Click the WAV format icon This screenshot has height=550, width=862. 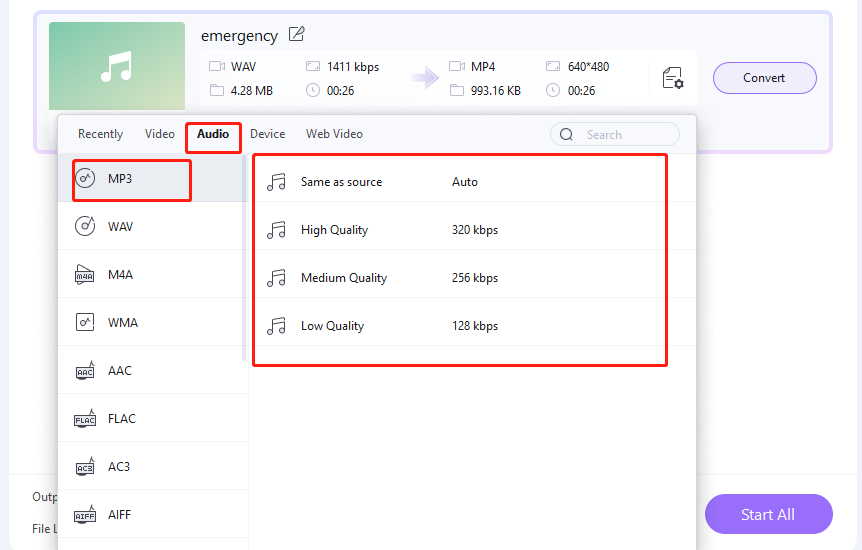(85, 226)
